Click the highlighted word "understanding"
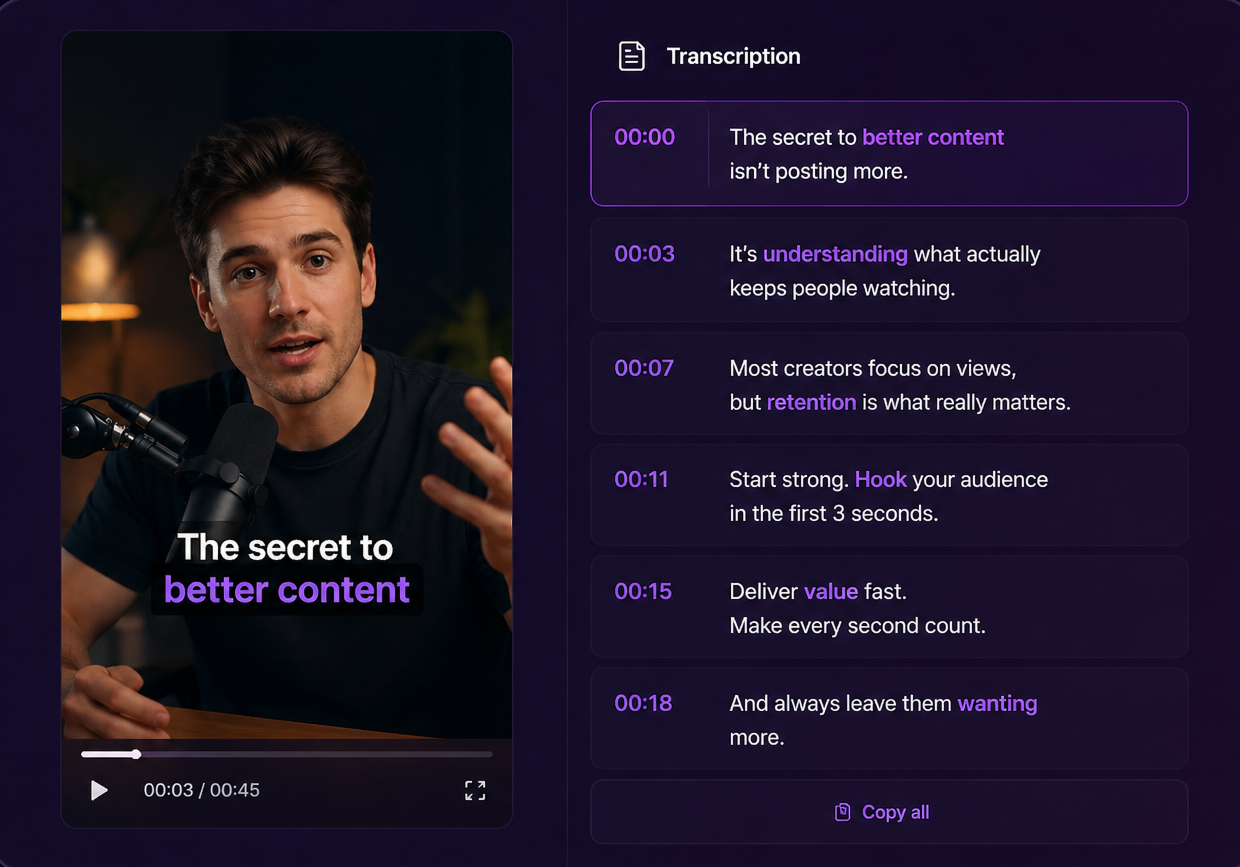Screen dimensions: 1240x867 pyautogui.click(x=835, y=254)
